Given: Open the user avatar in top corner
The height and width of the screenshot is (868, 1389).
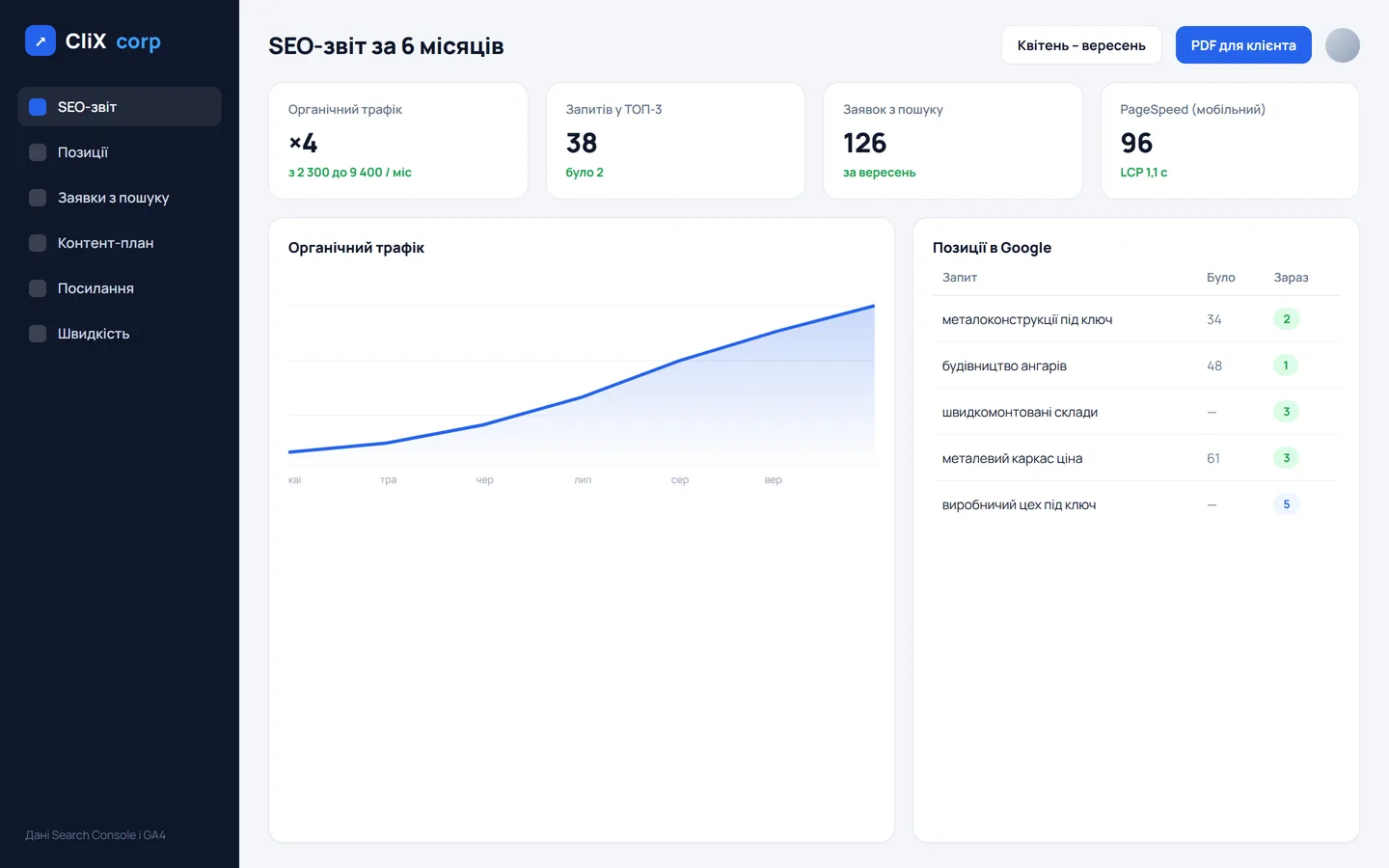Looking at the screenshot, I should point(1343,45).
